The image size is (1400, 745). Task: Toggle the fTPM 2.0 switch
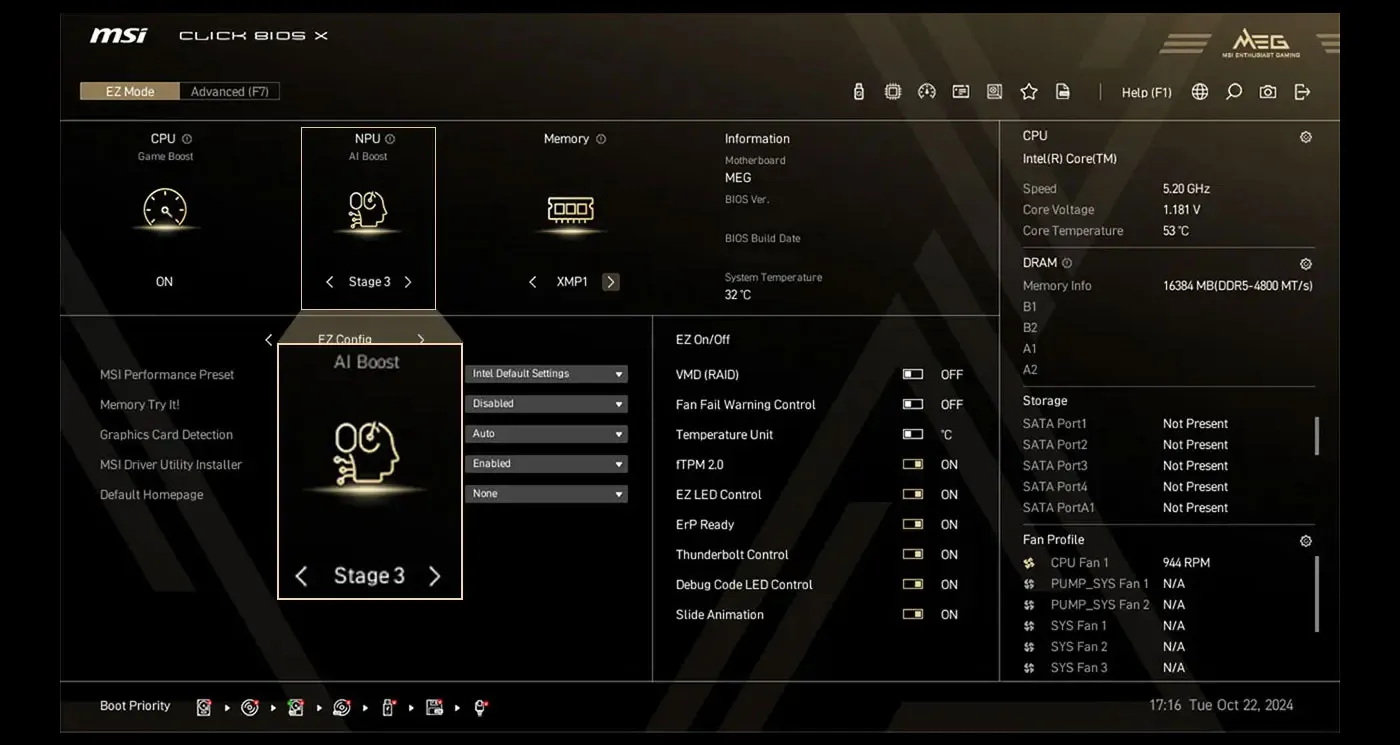point(913,465)
